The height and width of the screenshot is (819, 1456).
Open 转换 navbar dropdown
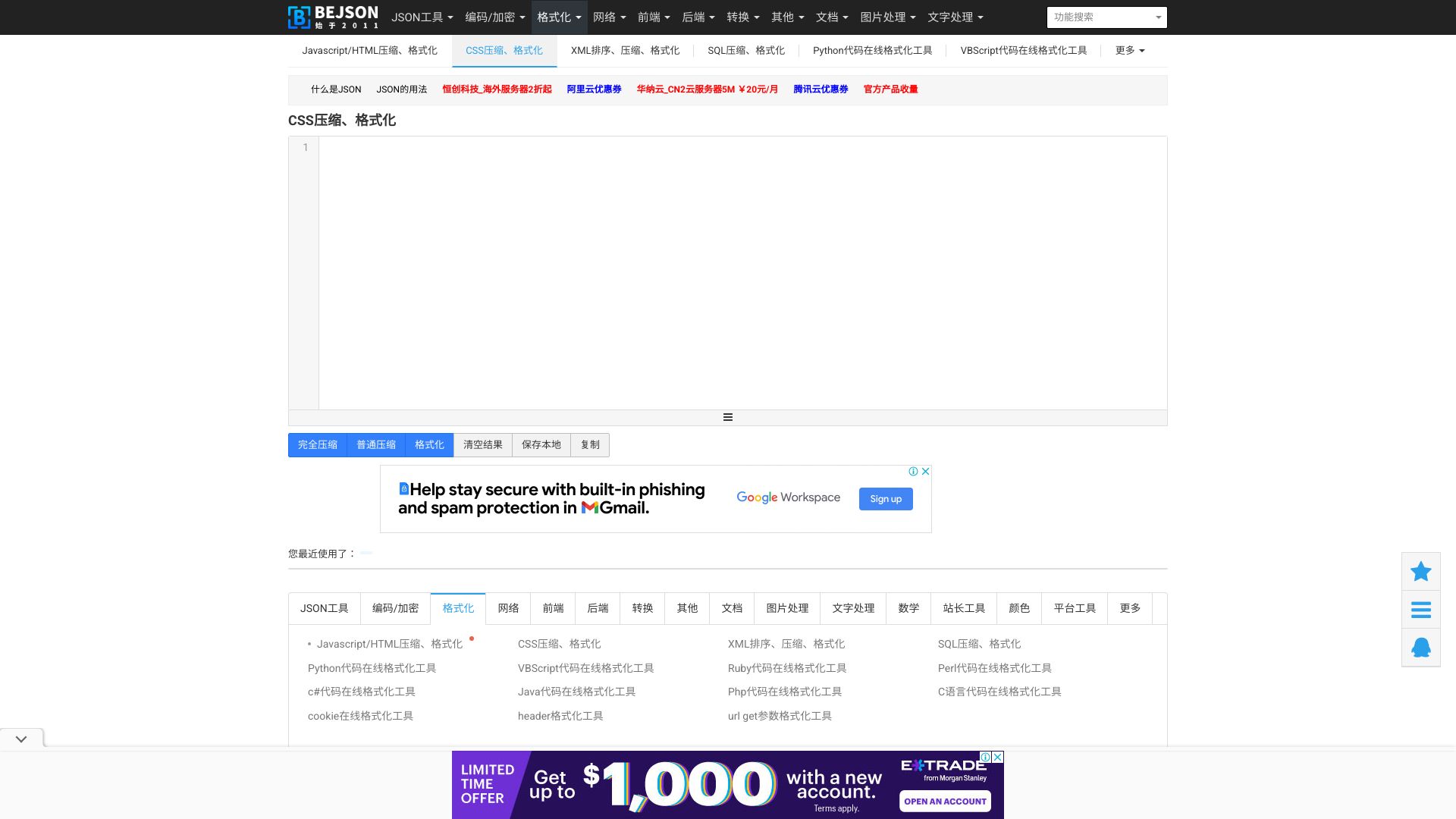(x=743, y=17)
